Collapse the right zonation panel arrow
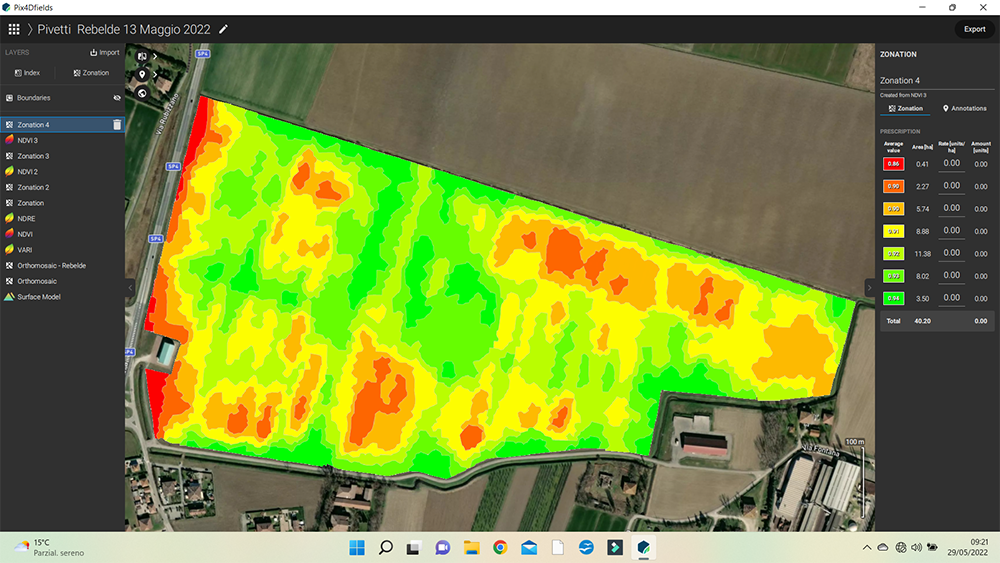 point(869,287)
